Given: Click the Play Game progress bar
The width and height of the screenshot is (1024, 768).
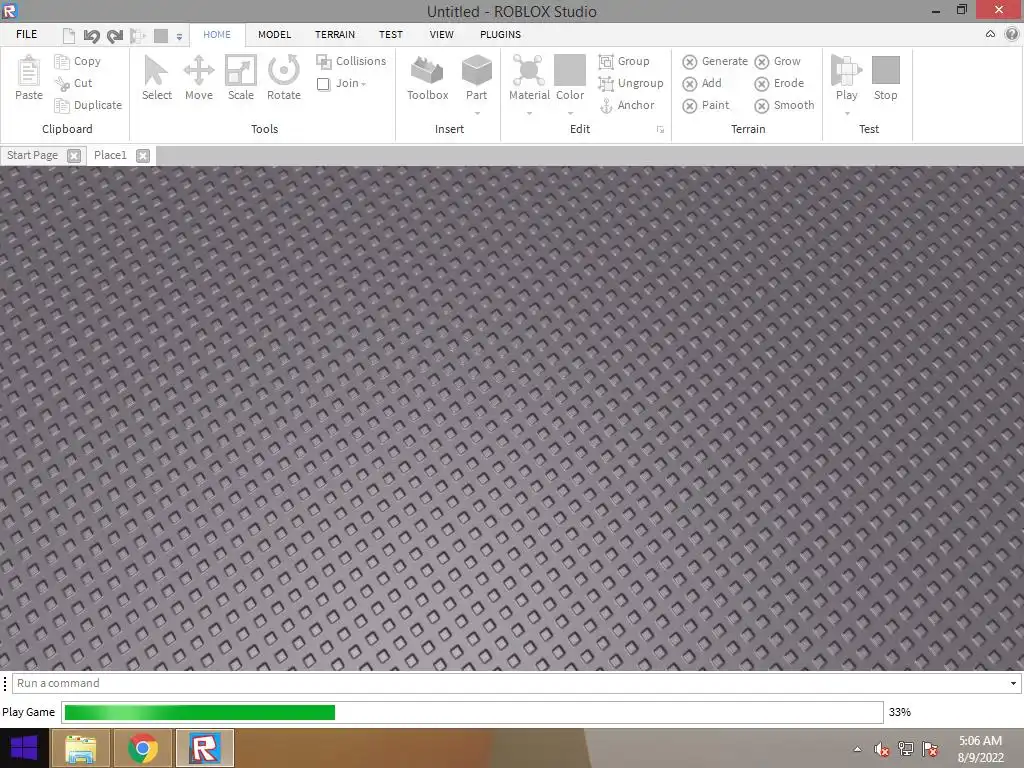Looking at the screenshot, I should (x=472, y=712).
